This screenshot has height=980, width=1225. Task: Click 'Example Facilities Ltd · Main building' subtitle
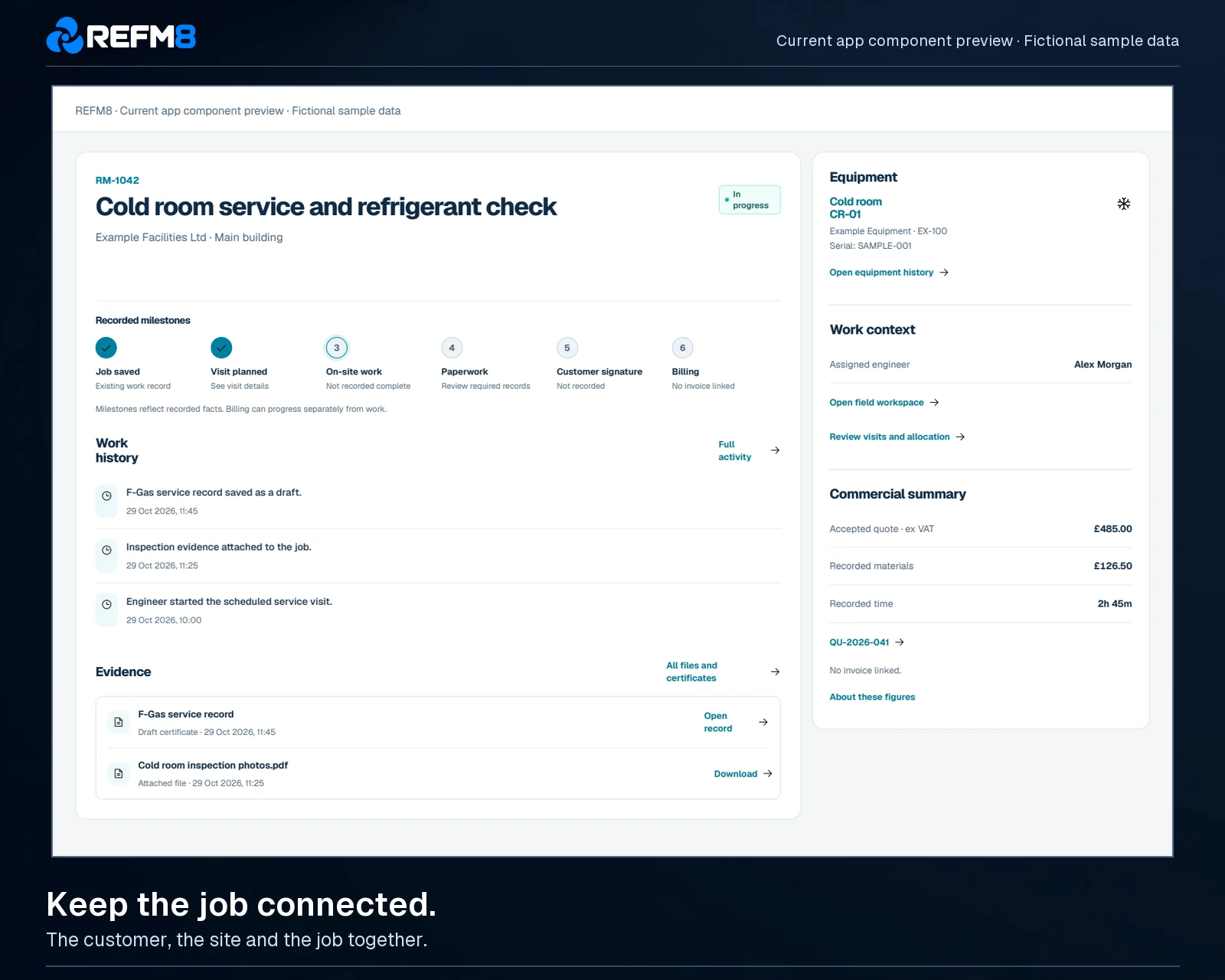[189, 237]
